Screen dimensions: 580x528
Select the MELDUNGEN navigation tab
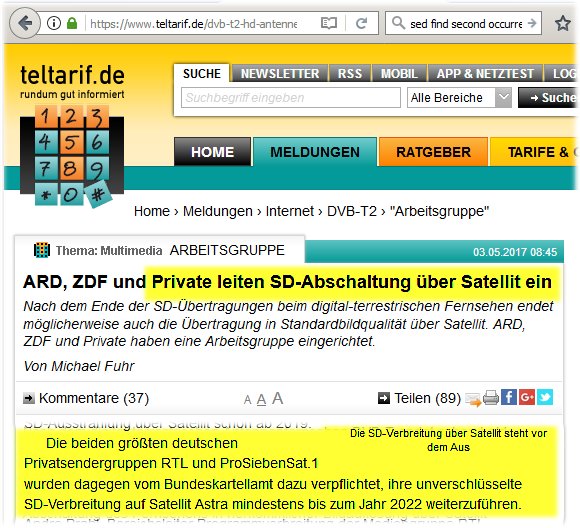pyautogui.click(x=315, y=152)
